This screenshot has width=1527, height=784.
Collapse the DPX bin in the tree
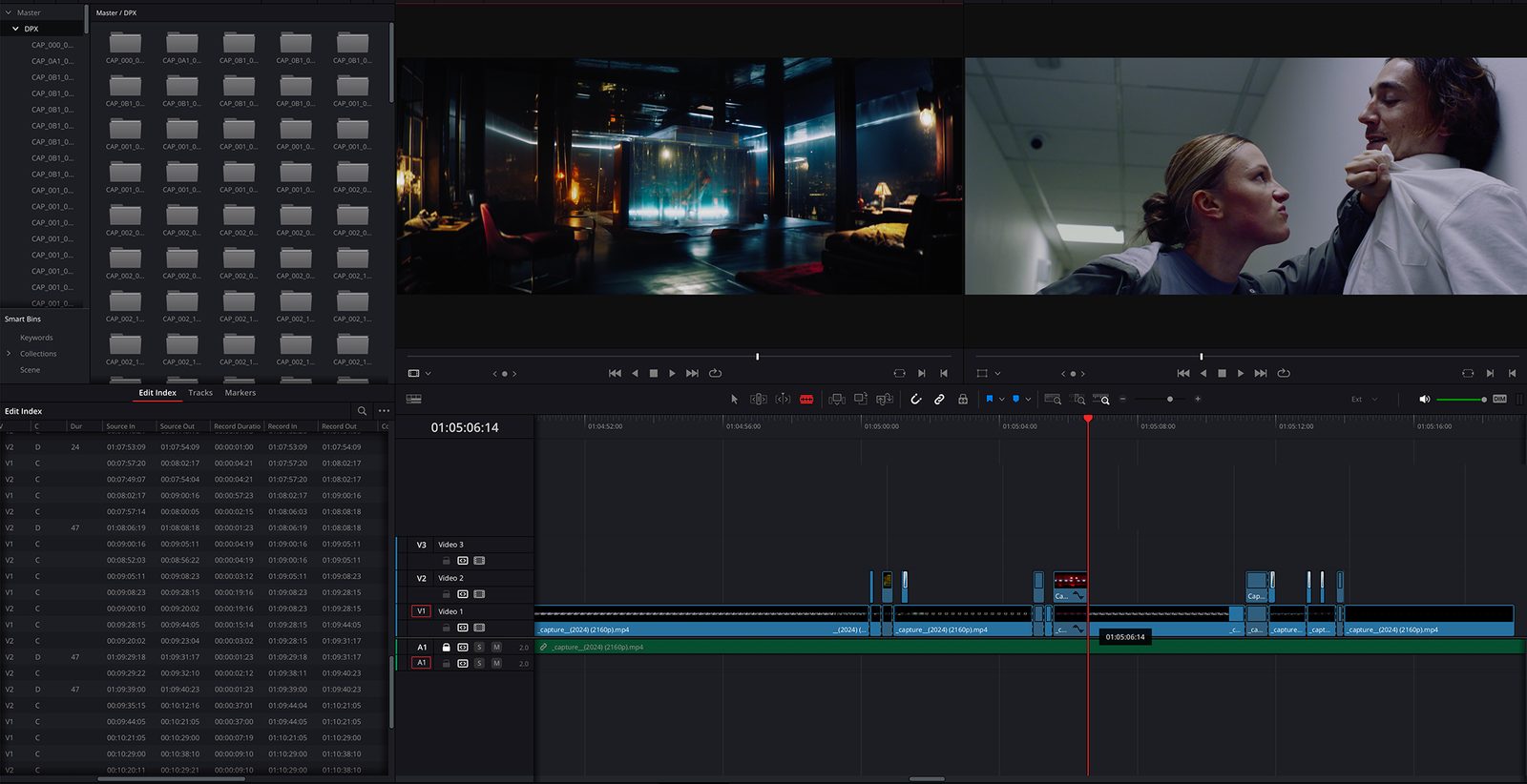click(15, 29)
